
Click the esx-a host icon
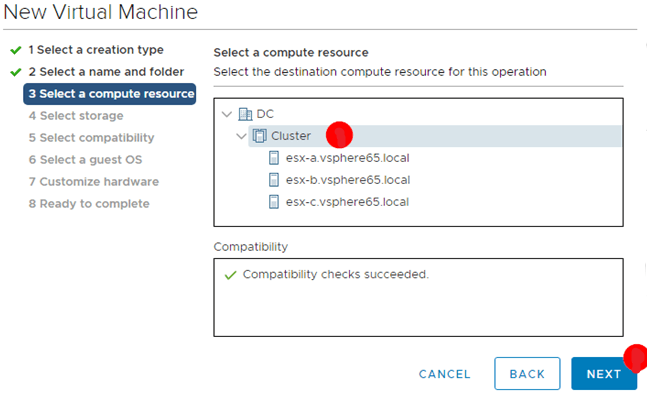click(x=274, y=158)
